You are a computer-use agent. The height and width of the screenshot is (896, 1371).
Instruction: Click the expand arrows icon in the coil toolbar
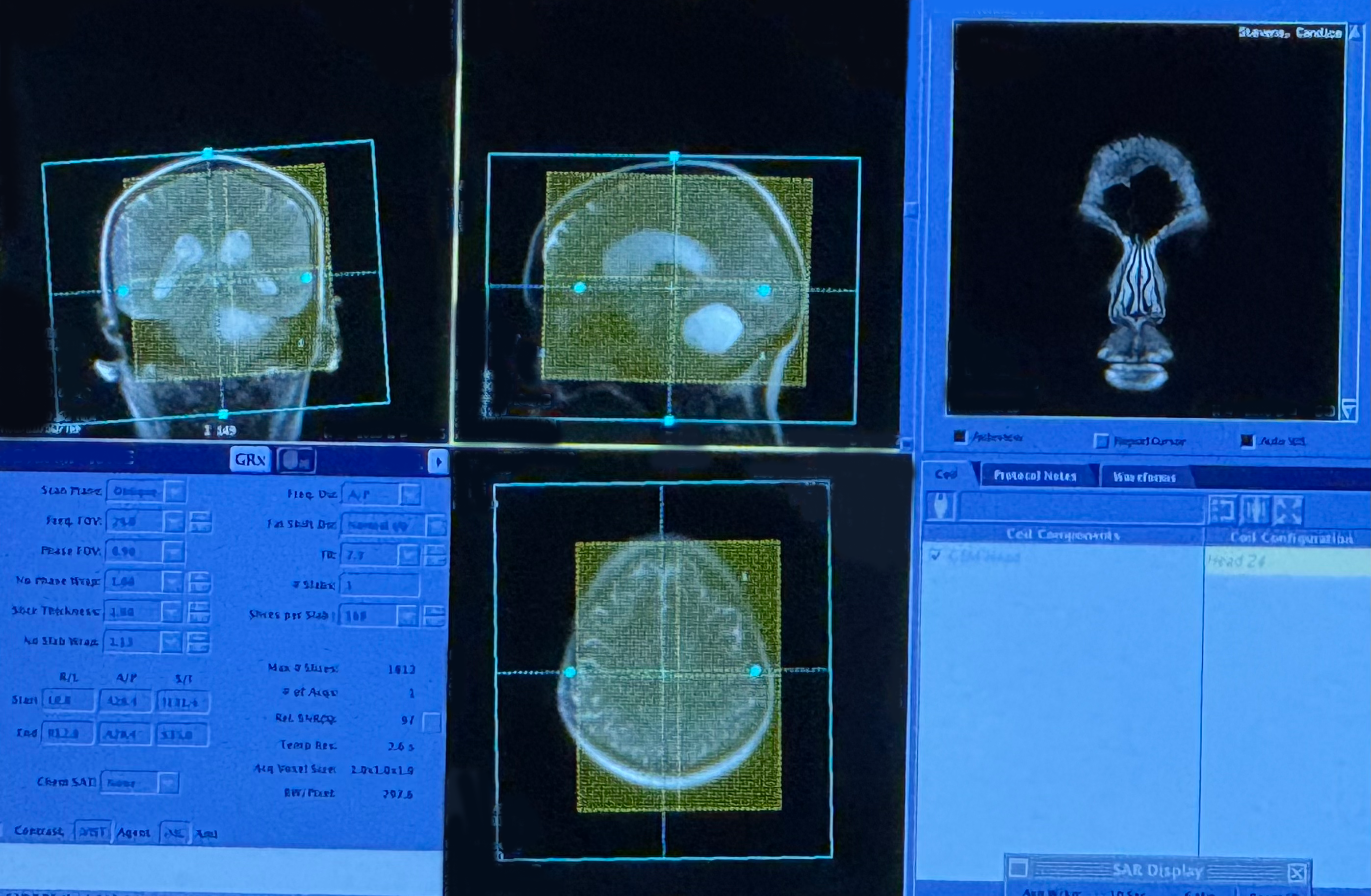[1288, 511]
